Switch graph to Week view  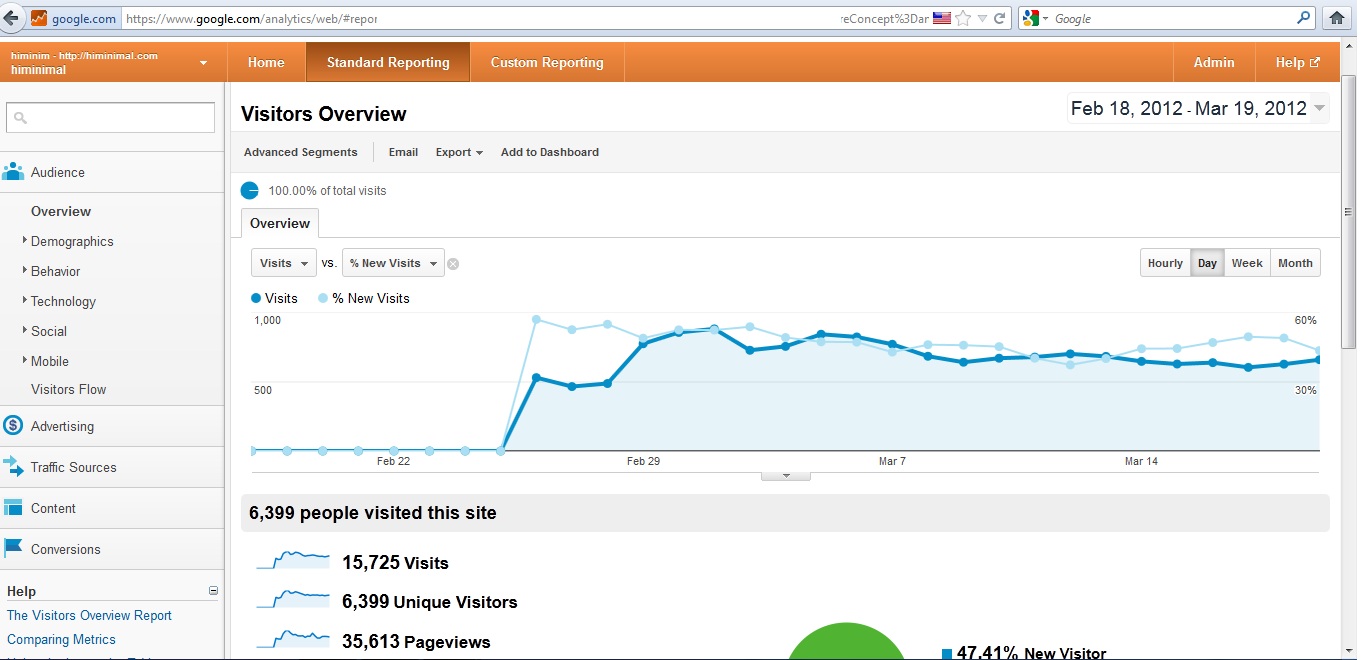tap(1247, 263)
